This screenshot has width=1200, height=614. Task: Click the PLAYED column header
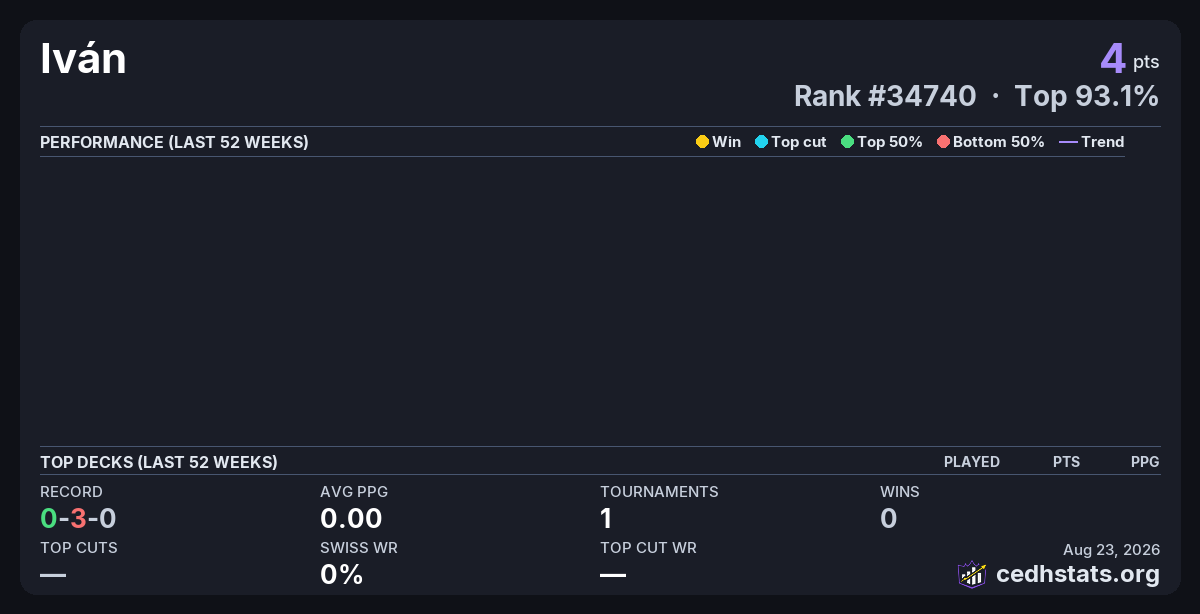[x=972, y=462]
